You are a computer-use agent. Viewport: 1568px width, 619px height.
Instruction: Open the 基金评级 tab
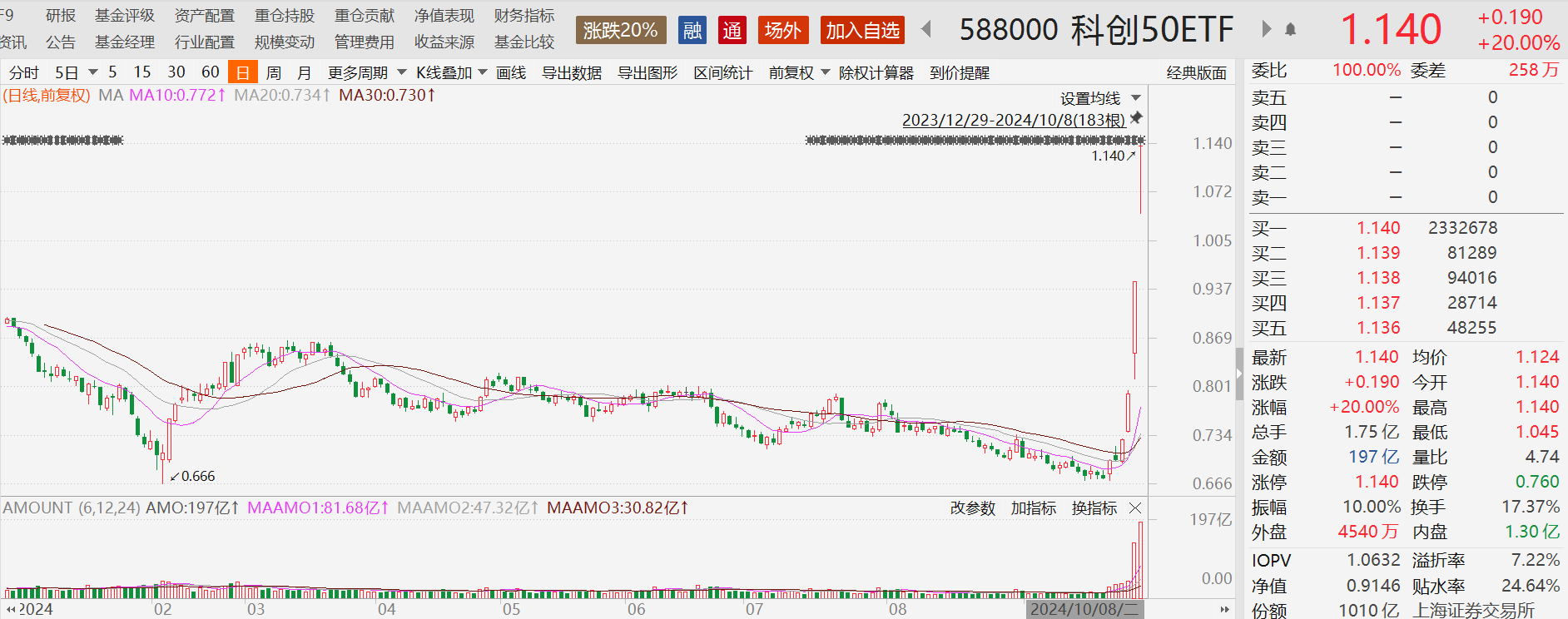pos(125,16)
